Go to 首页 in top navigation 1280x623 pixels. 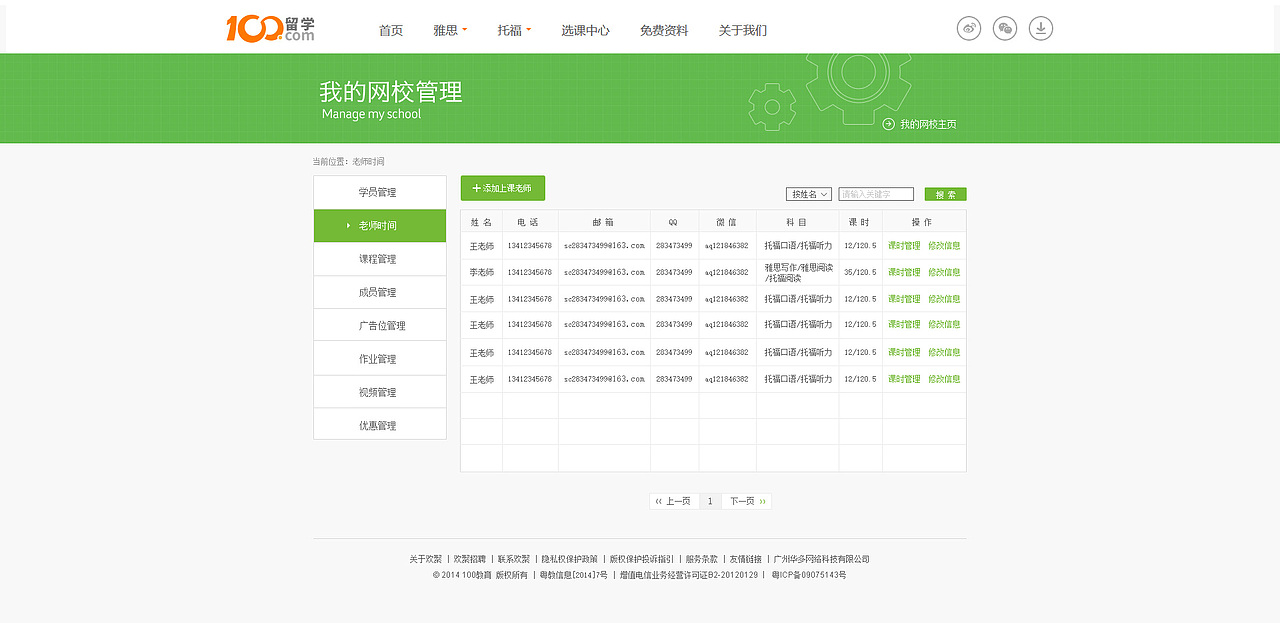pos(391,30)
